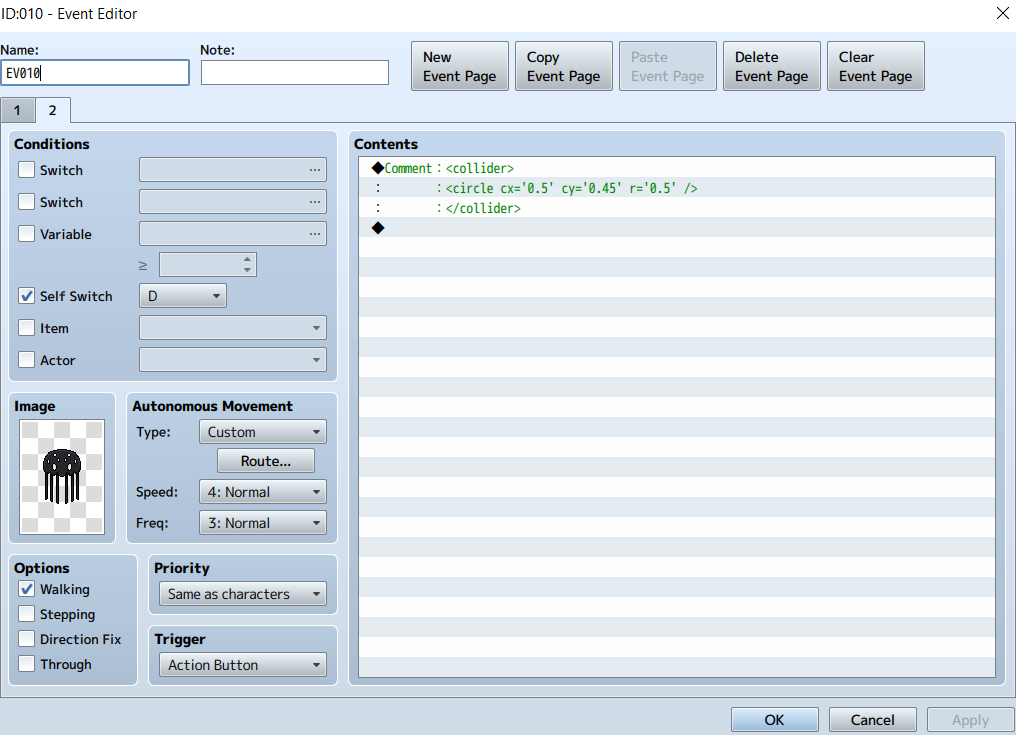Click the Copy Event Page button
Image resolution: width=1016 pixels, height=735 pixels.
tap(564, 66)
